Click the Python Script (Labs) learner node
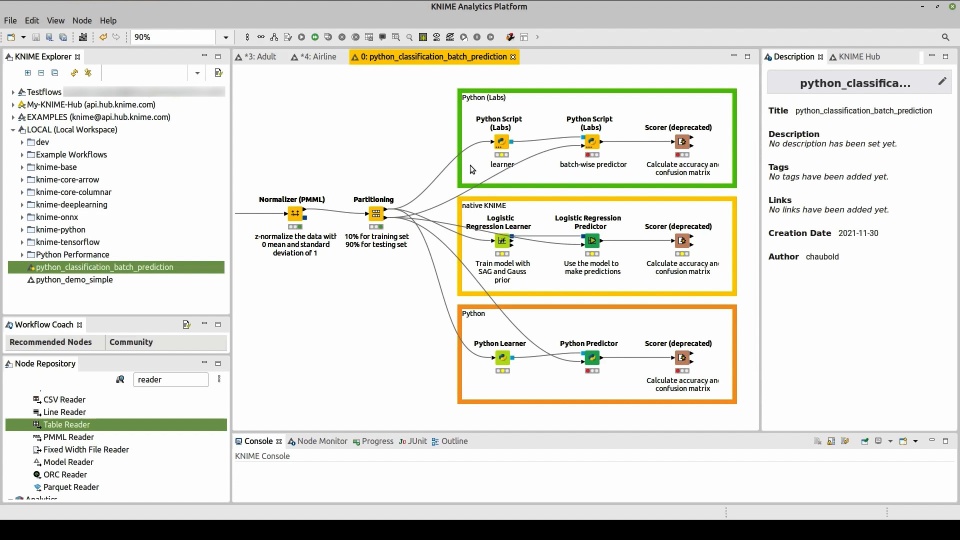This screenshot has height=540, width=960. click(501, 142)
